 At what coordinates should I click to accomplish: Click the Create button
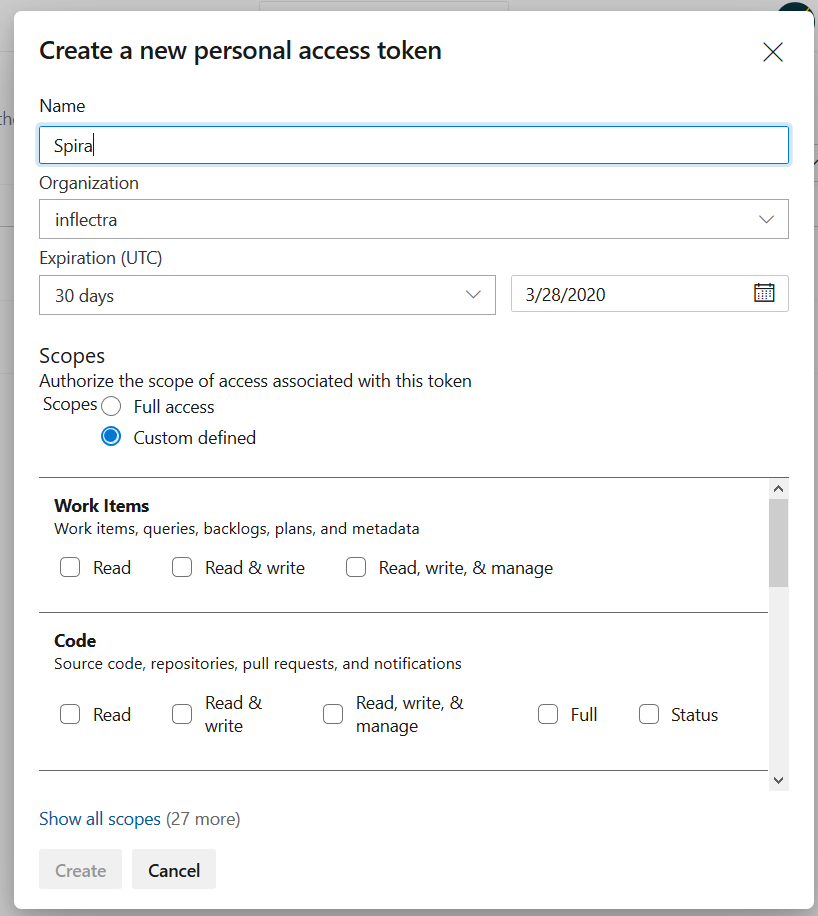click(80, 870)
